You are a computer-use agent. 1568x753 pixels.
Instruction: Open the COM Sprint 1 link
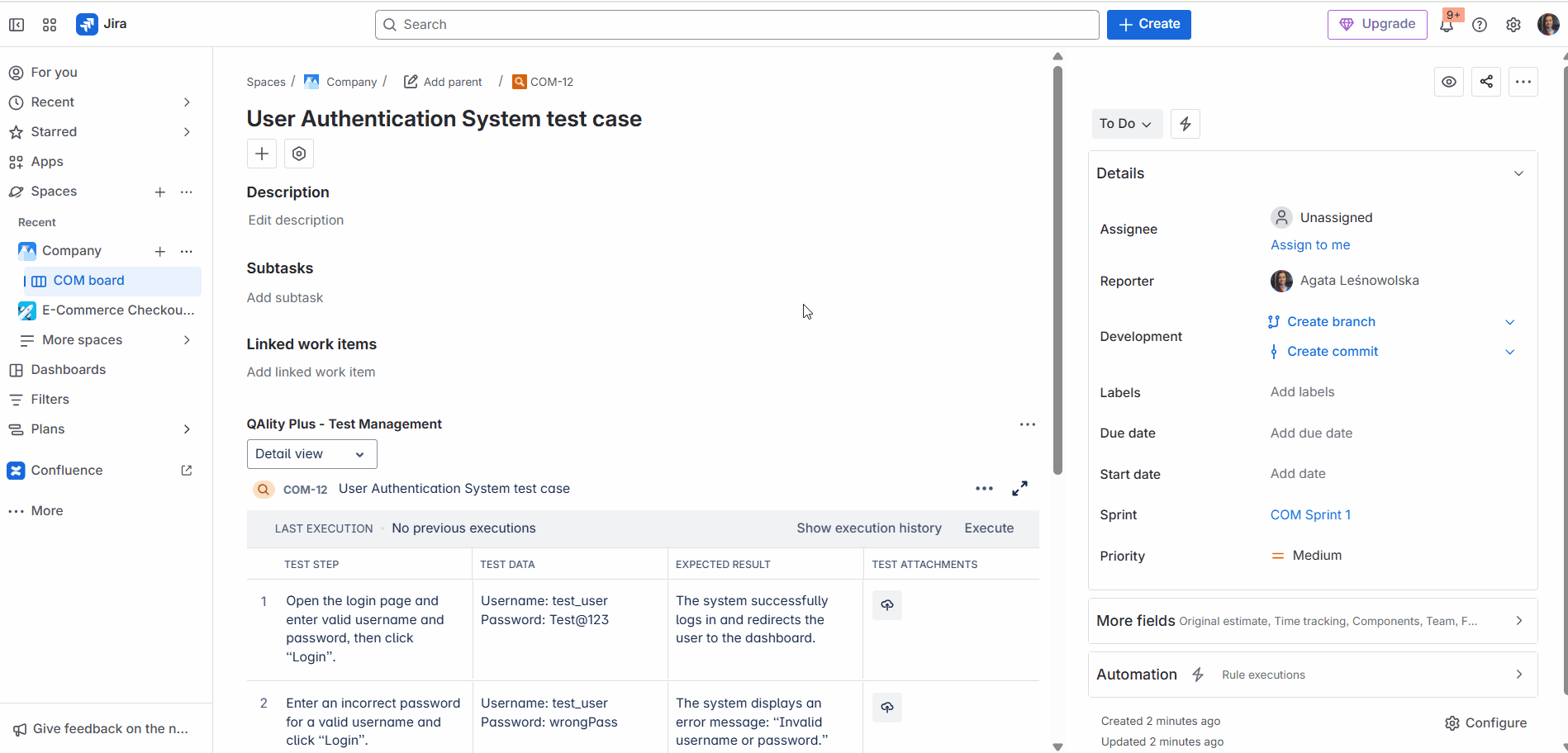1310,515
